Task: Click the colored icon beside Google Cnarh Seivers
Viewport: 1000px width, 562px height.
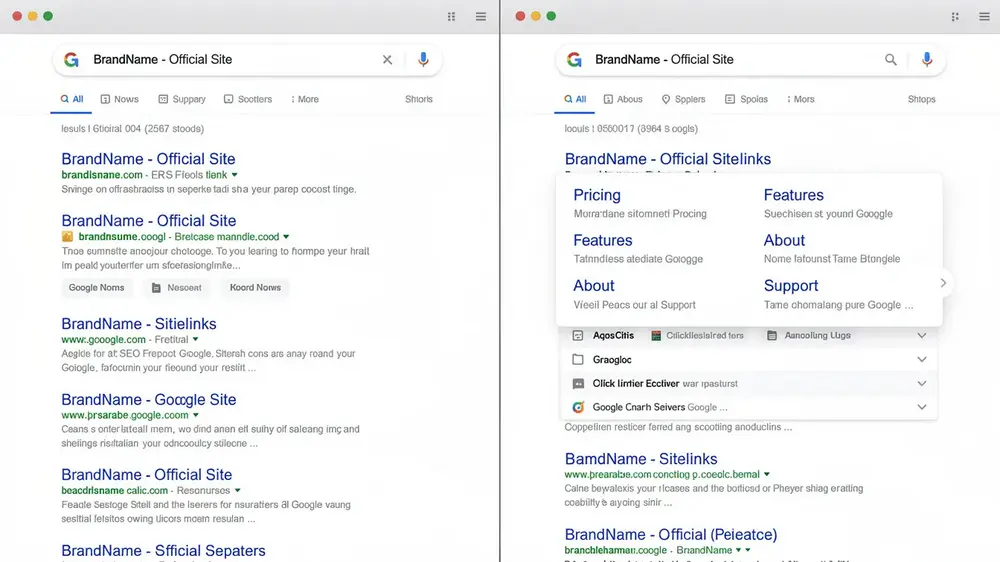Action: pos(578,407)
